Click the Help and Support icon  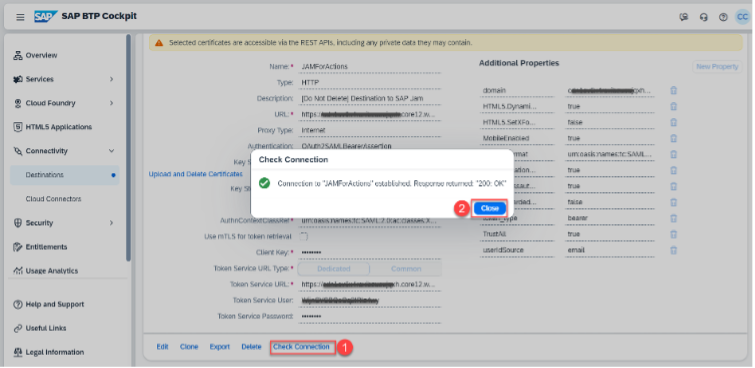click(x=18, y=304)
